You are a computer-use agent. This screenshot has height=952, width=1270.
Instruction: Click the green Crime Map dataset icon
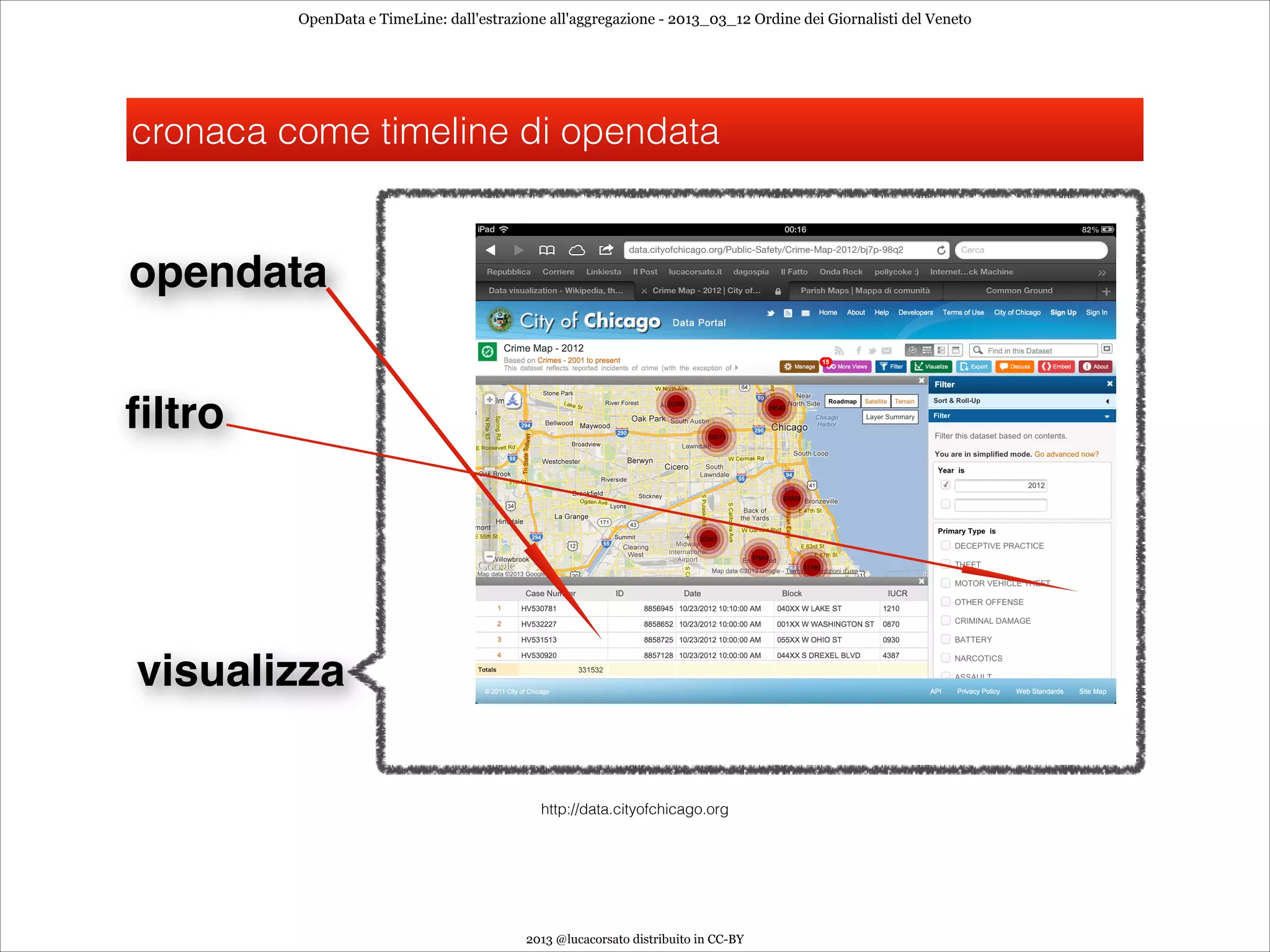(487, 351)
